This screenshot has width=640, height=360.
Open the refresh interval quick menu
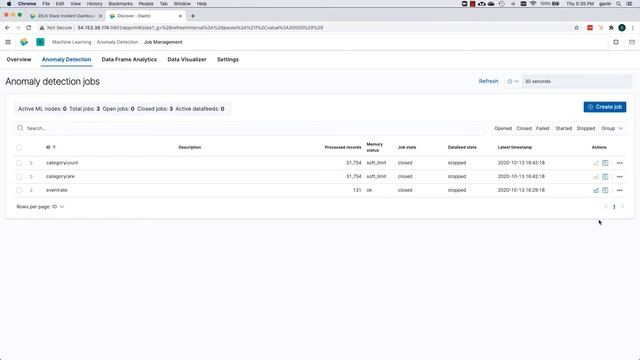pos(513,81)
